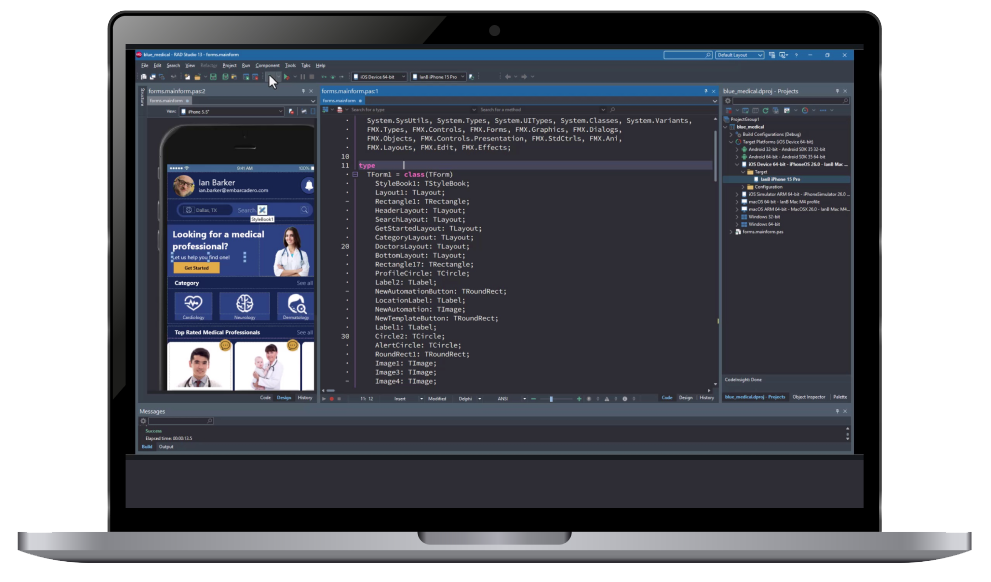Switch to Design tab in code editor
The height and width of the screenshot is (582, 991).
pos(686,397)
